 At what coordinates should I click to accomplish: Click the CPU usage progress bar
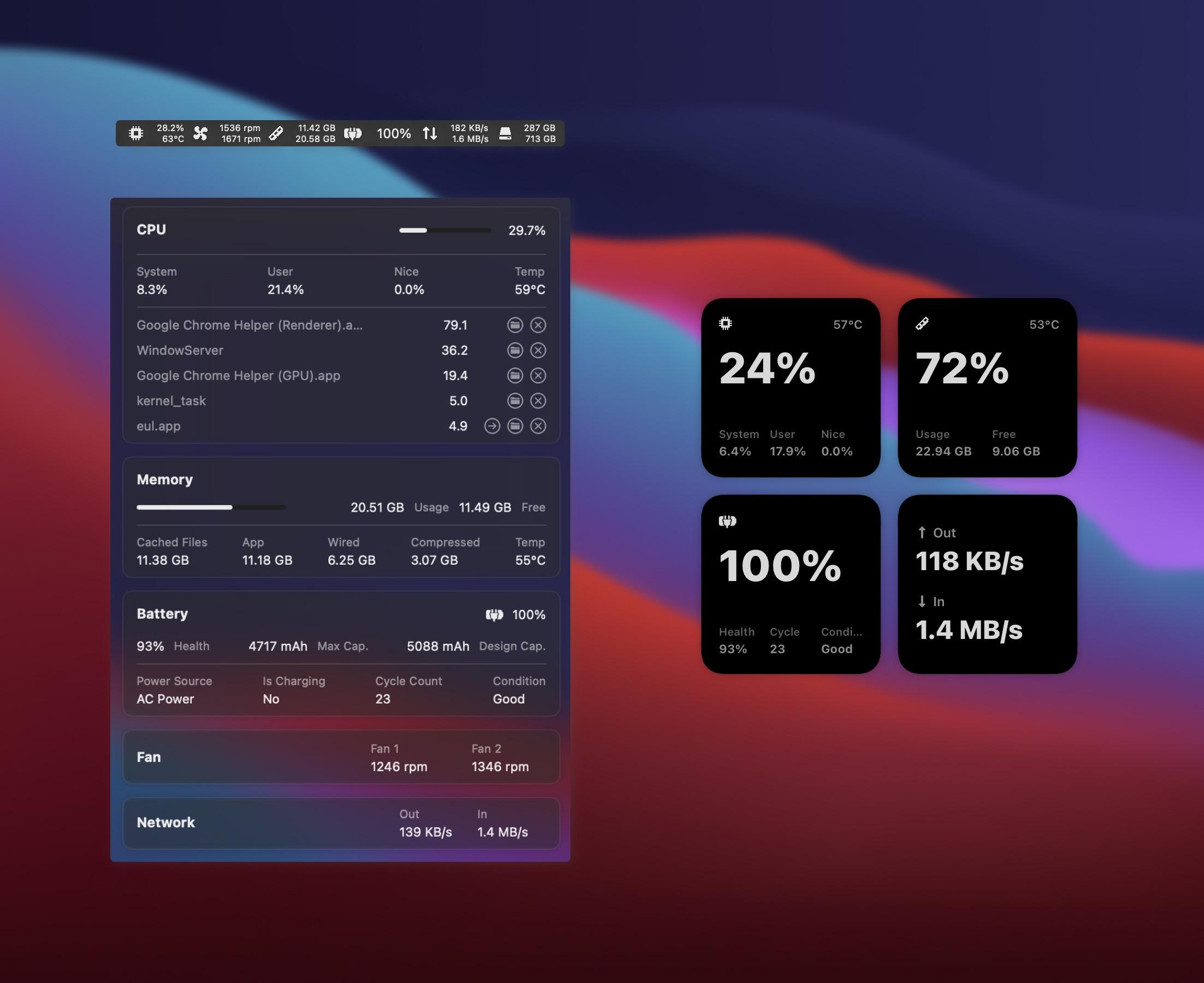445,230
